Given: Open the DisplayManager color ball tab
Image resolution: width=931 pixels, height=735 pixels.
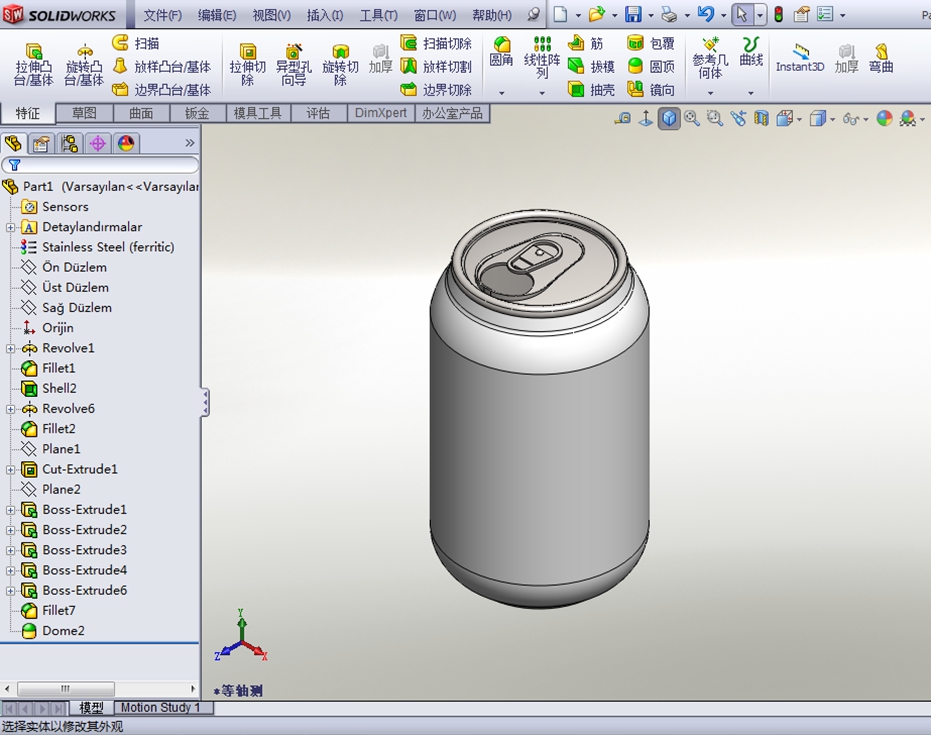Looking at the screenshot, I should [126, 143].
